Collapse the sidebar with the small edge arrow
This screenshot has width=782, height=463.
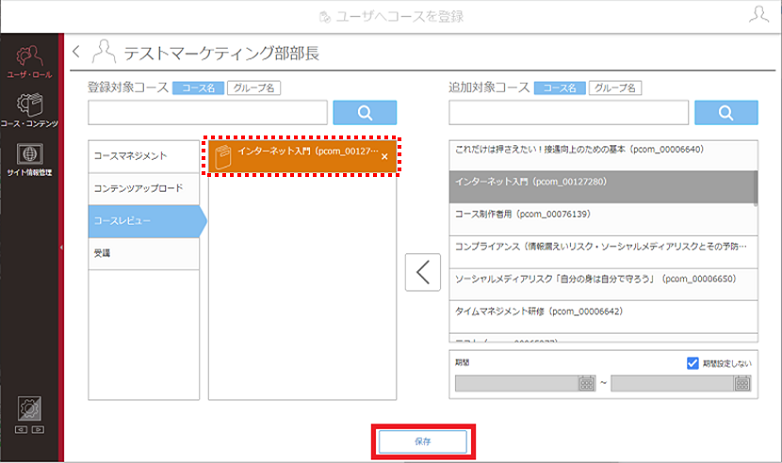point(61,247)
